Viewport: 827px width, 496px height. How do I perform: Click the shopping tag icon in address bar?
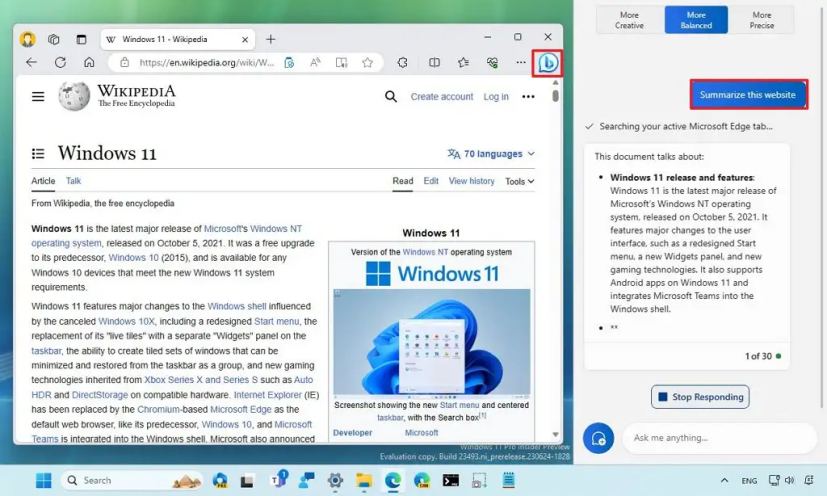click(x=289, y=63)
